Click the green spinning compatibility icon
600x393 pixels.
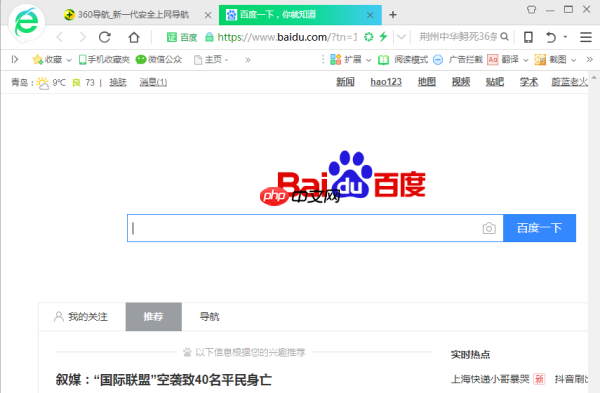pyautogui.click(x=368, y=37)
